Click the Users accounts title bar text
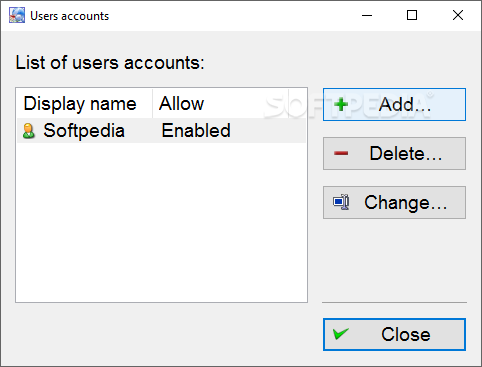Screen dimensions: 482x367 pos(70,16)
